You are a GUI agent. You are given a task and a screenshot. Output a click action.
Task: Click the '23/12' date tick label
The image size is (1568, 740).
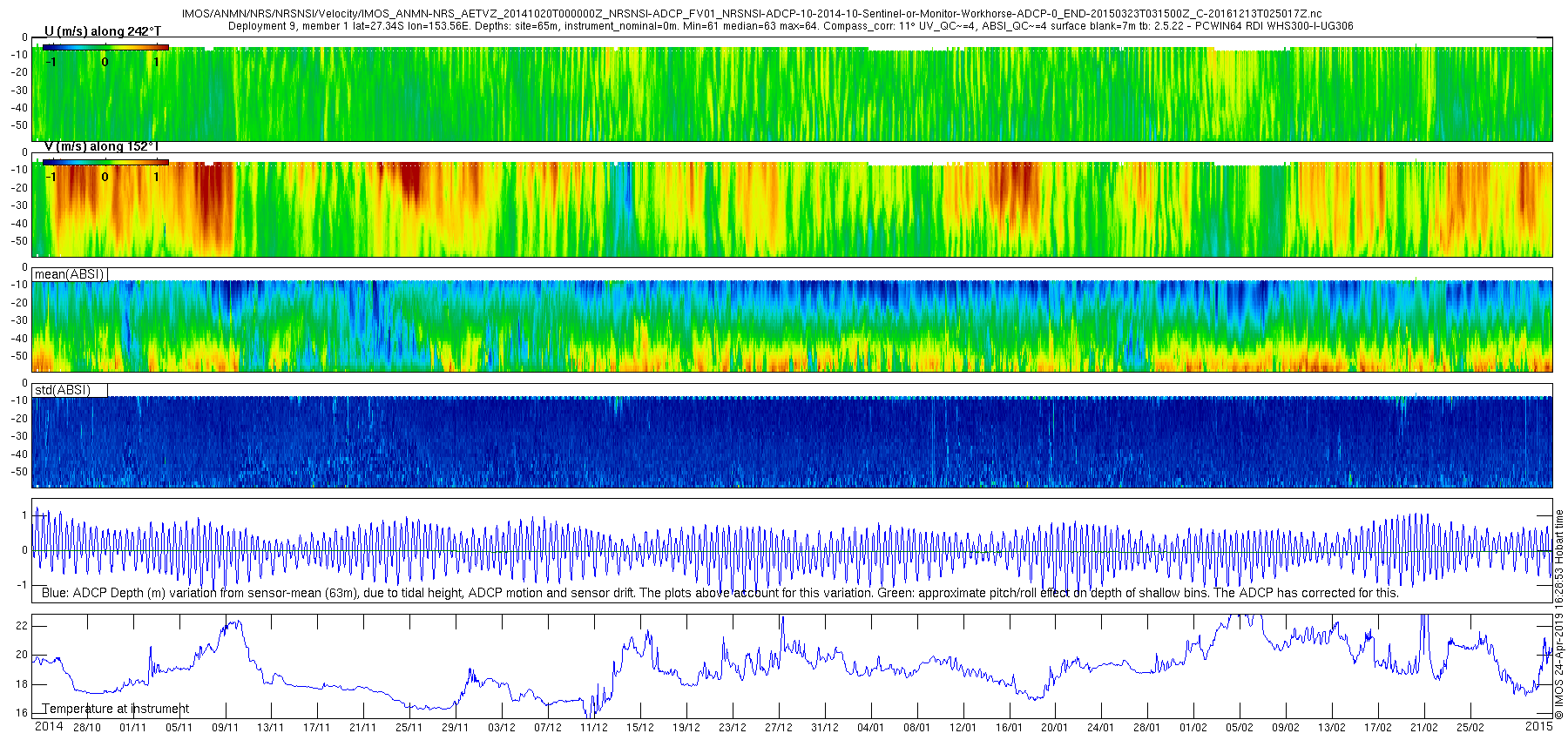[x=733, y=728]
